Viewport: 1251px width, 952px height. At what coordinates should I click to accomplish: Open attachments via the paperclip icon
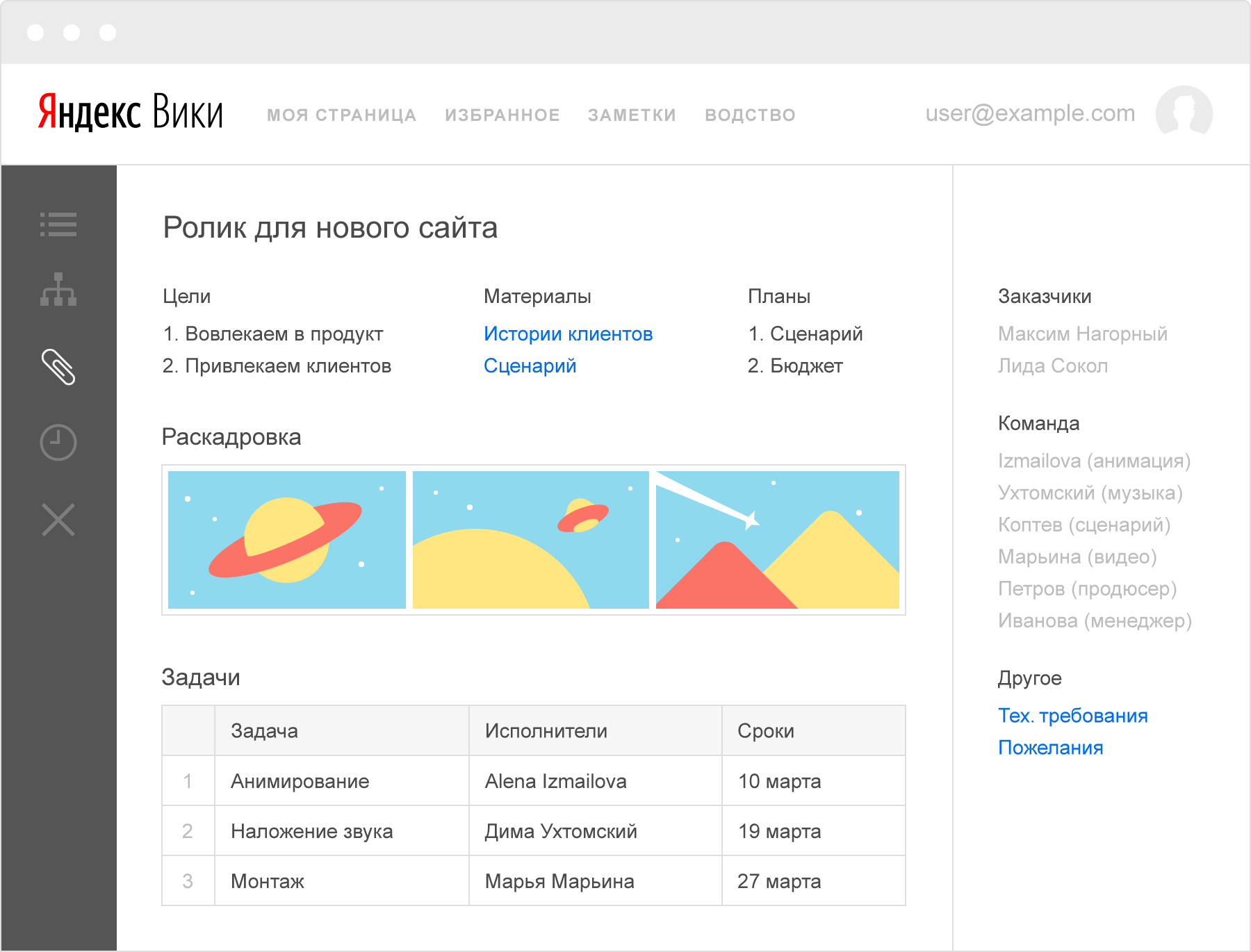60,367
